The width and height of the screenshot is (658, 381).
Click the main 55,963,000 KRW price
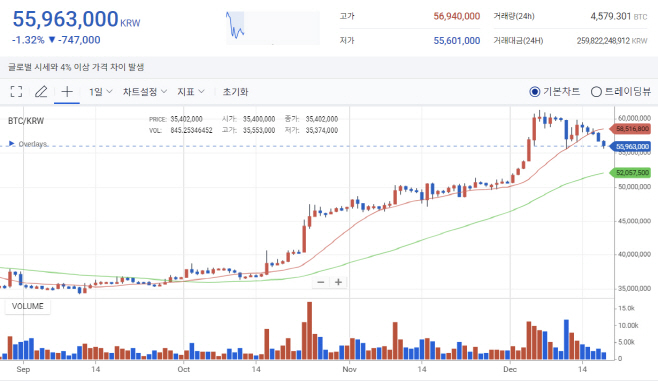pyautogui.click(x=76, y=19)
